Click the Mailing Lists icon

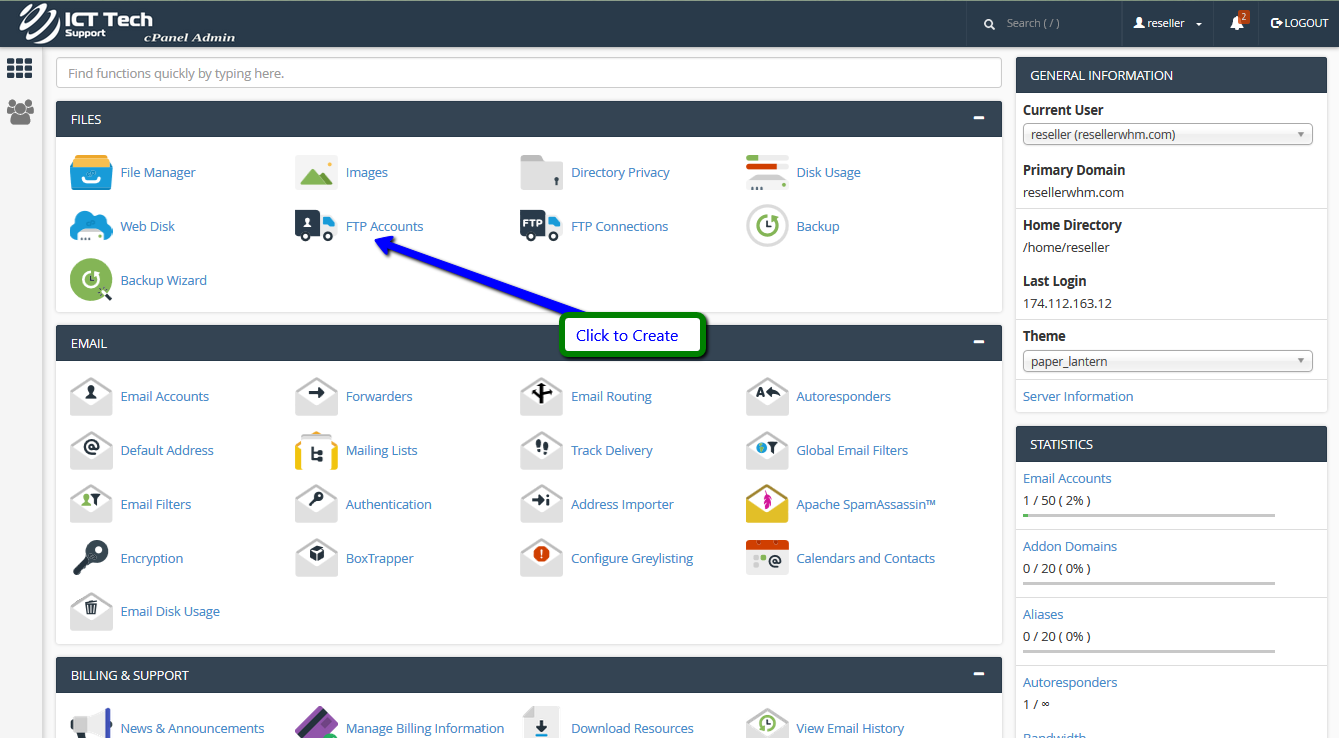315,450
